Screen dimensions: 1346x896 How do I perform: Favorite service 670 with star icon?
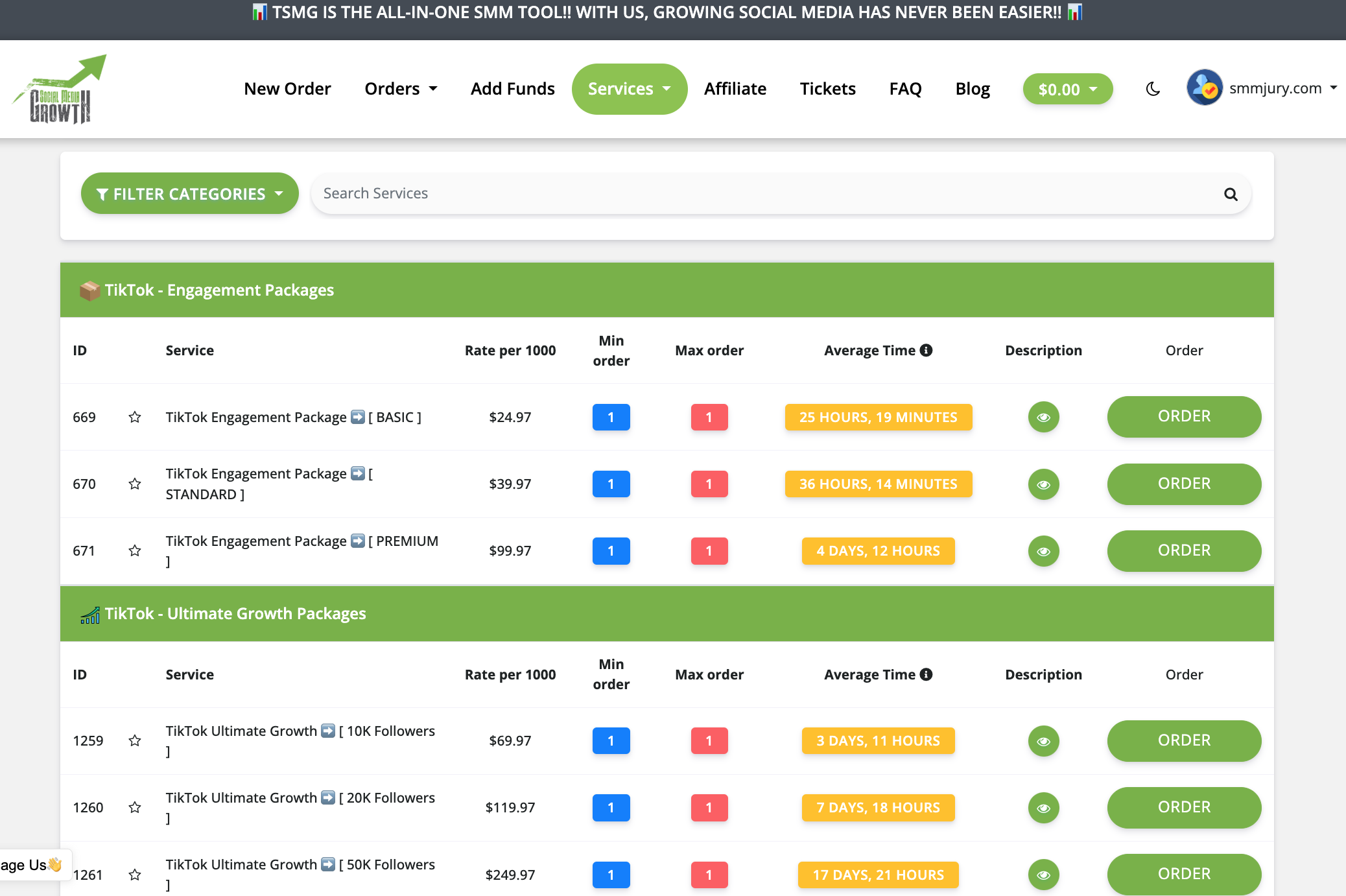click(x=135, y=484)
